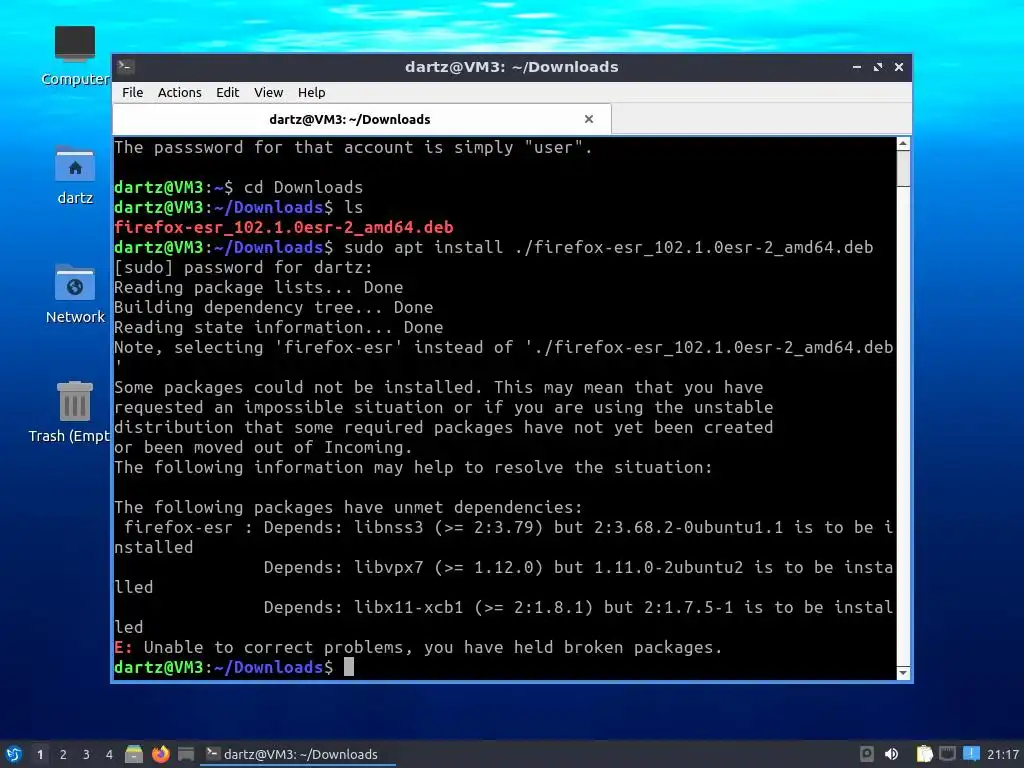Click the dartz@VM3 terminal taskbar button
The width and height of the screenshot is (1024, 768).
[x=298, y=754]
